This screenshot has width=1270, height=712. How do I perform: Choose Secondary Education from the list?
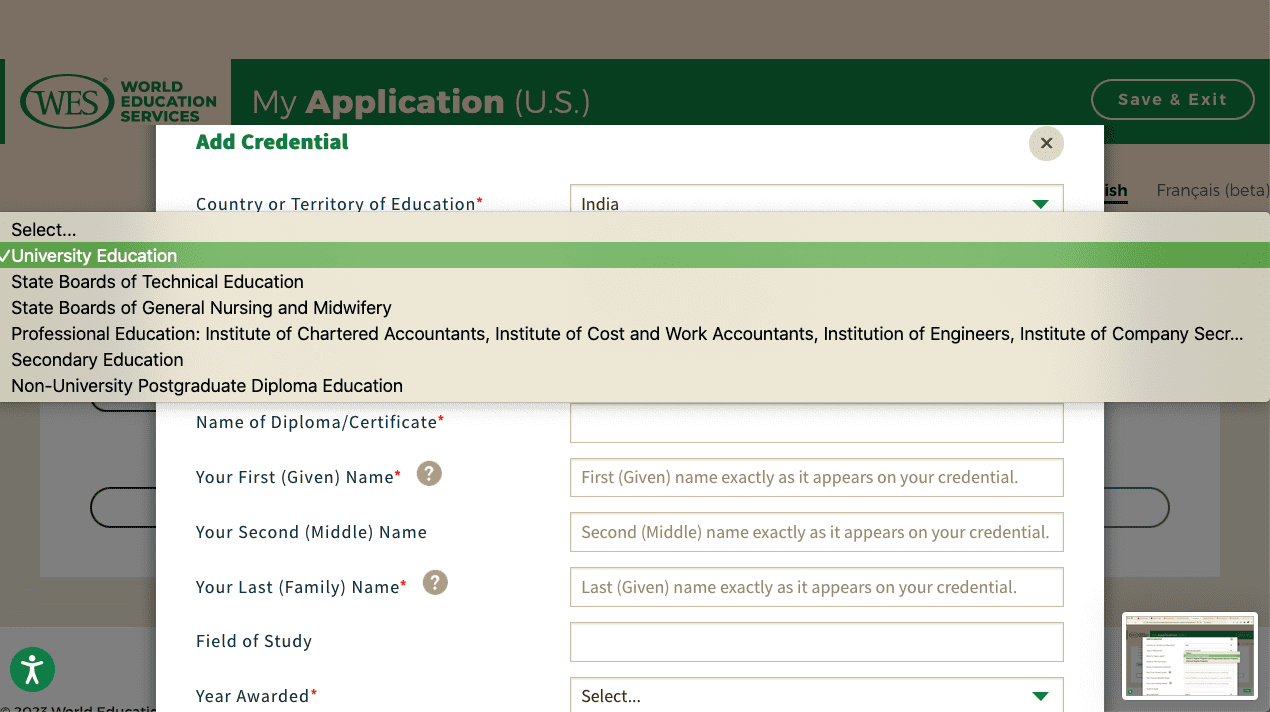point(96,359)
